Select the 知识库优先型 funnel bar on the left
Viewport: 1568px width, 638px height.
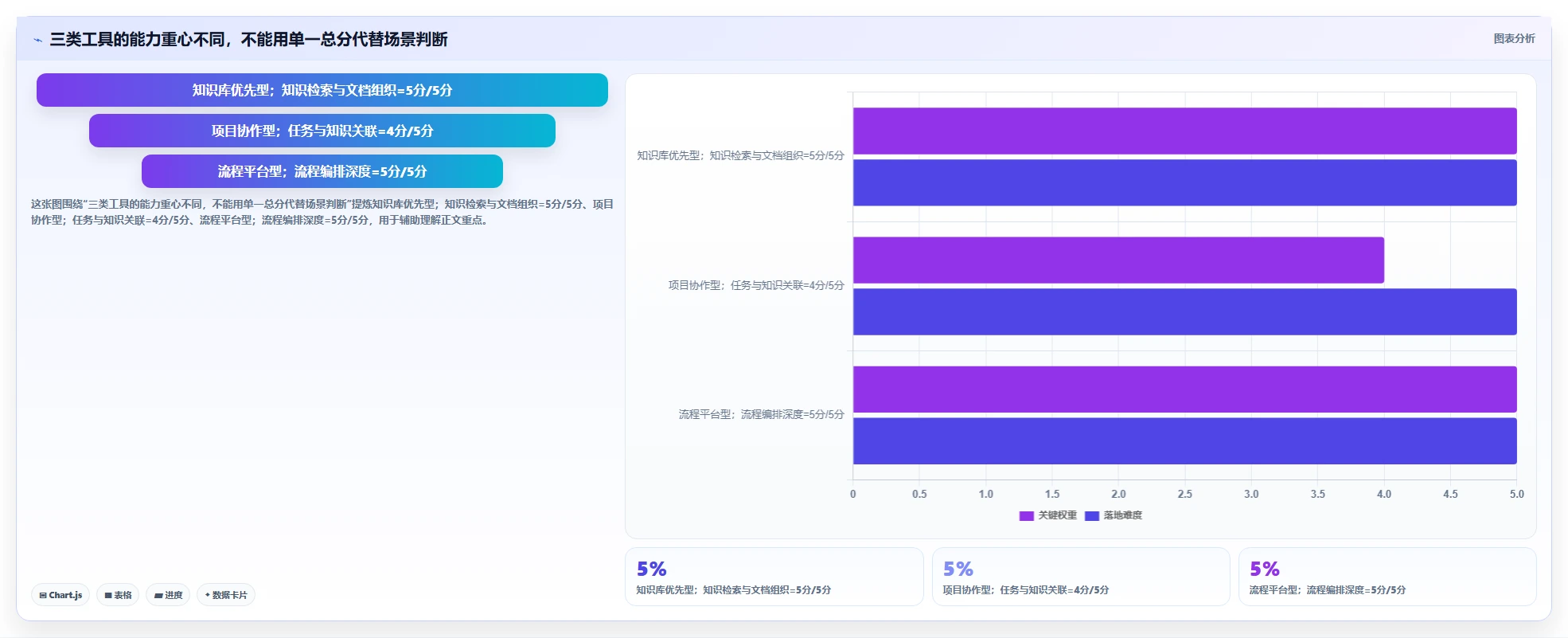[322, 90]
